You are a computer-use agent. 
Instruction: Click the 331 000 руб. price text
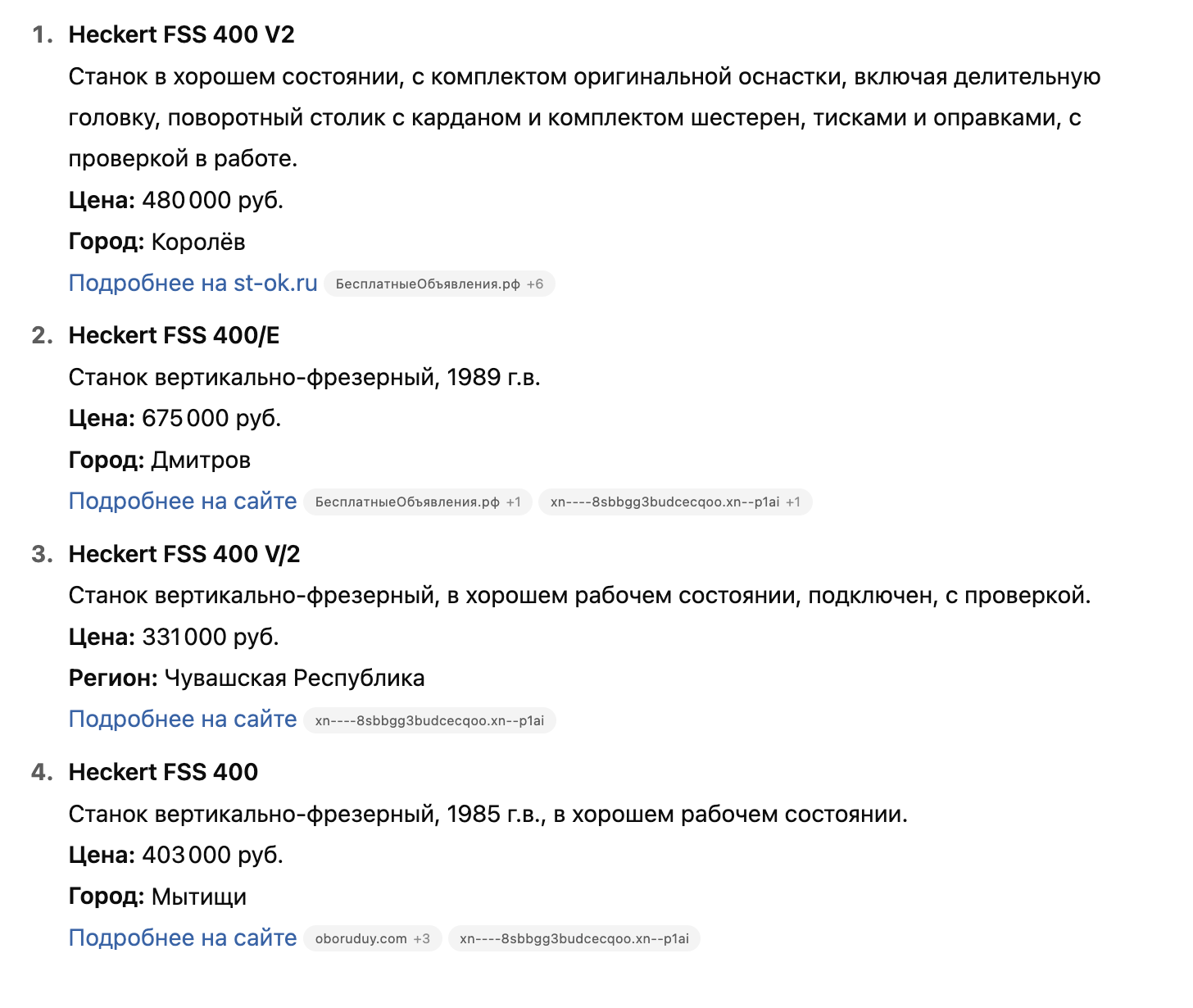pyautogui.click(x=210, y=637)
